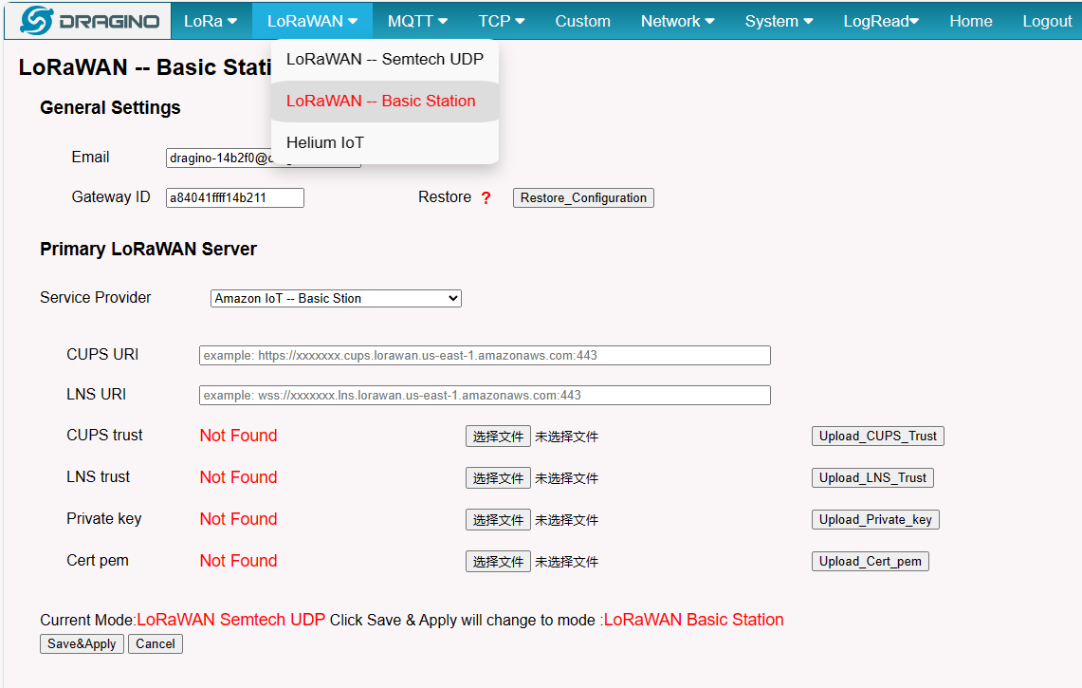Image resolution: width=1082 pixels, height=688 pixels.
Task: Click the Cancel button
Action: pos(155,644)
